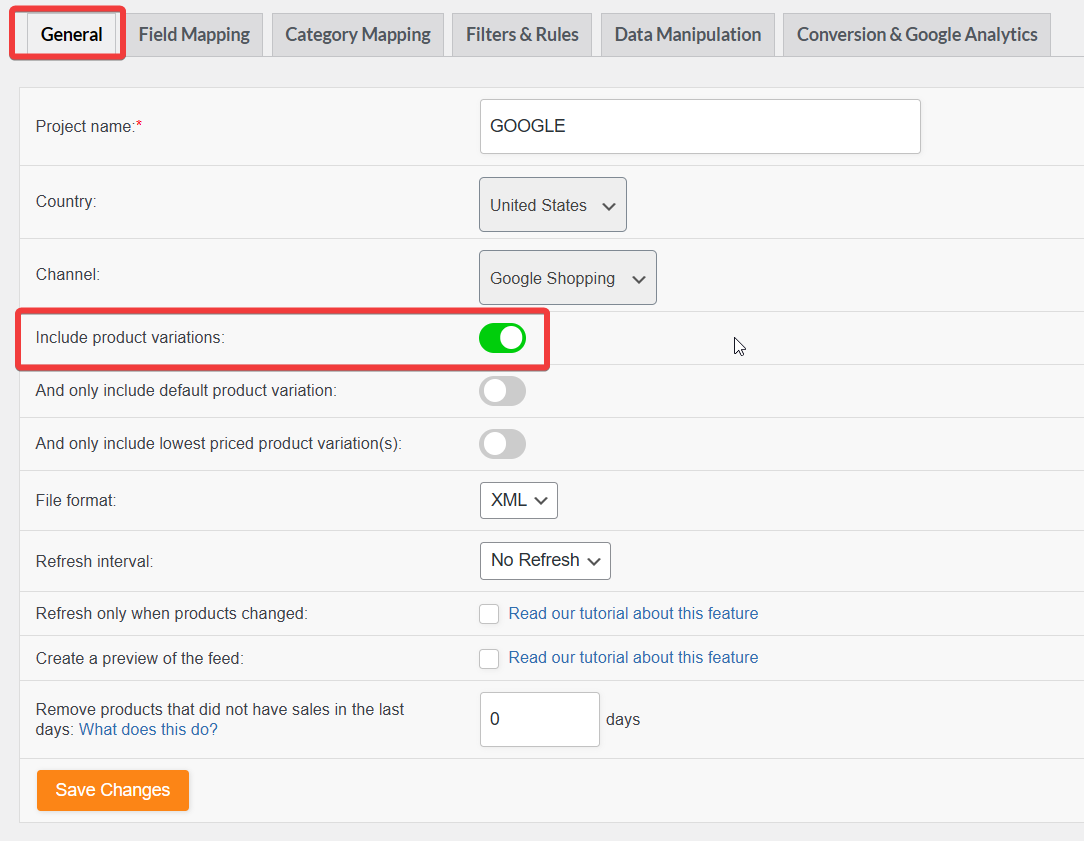Open the File format XML dropdown
Viewport: 1084px width, 841px height.
[x=518, y=501]
